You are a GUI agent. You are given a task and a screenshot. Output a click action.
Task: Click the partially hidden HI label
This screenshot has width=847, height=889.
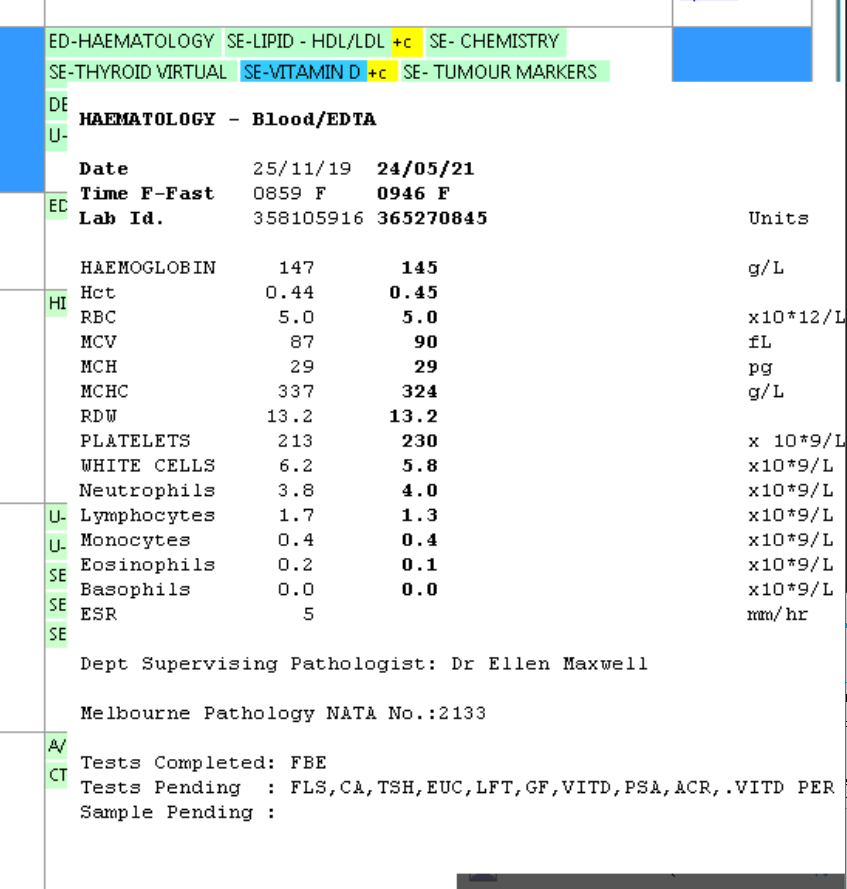coord(57,303)
